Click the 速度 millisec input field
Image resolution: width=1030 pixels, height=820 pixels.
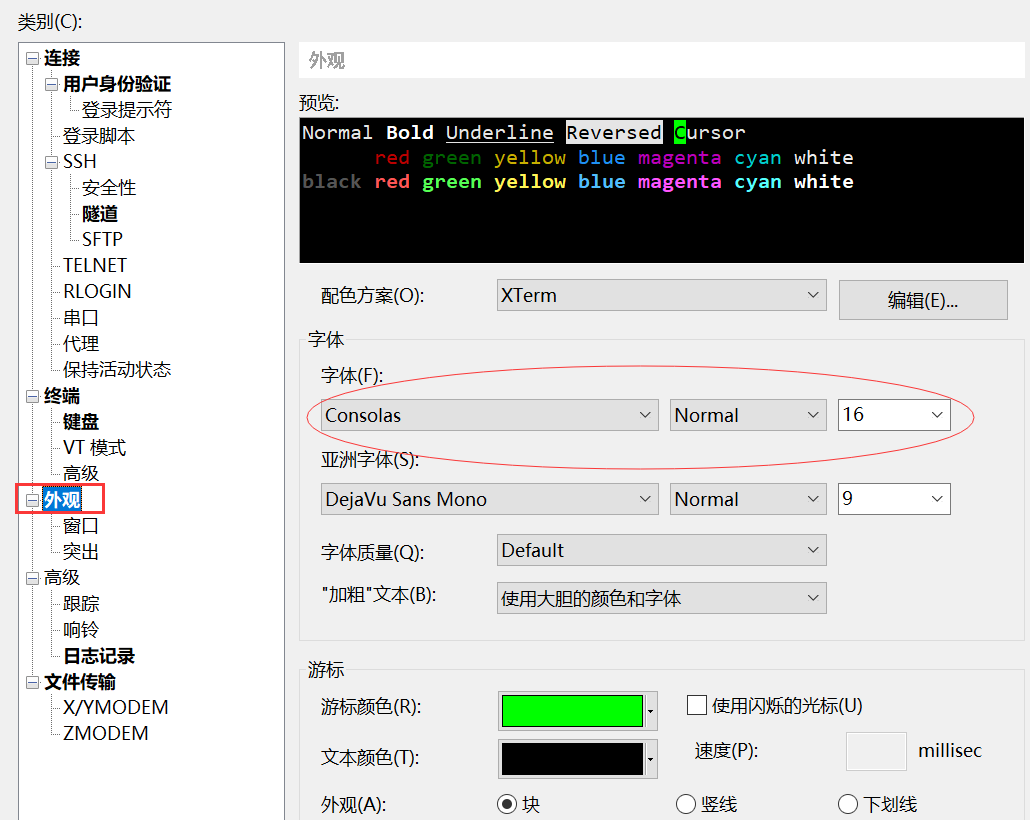pos(876,751)
